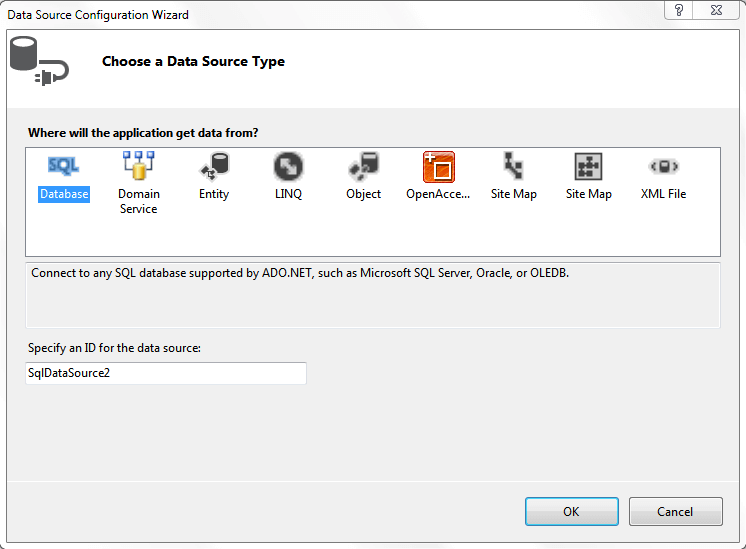Click the 'Choose a Data Source Type' title
Viewport: 746px width, 549px height.
pyautogui.click(x=193, y=61)
